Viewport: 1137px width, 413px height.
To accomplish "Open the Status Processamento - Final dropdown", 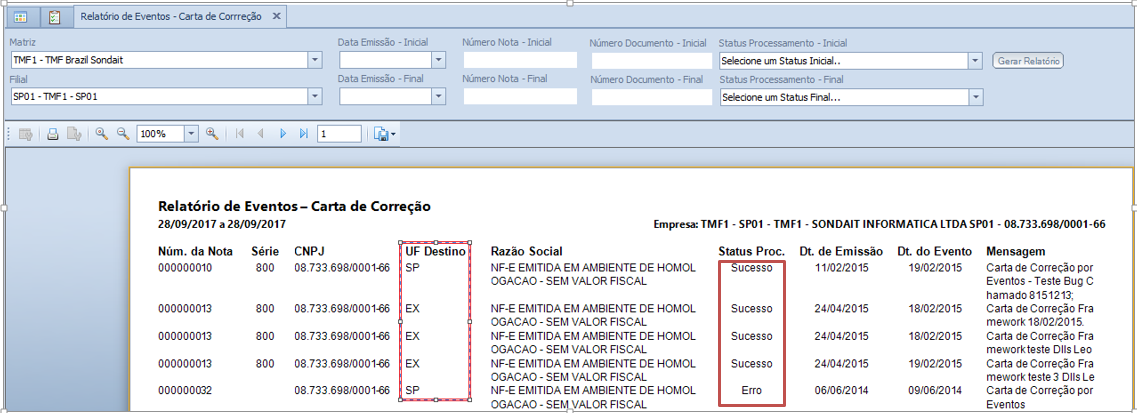I will tap(975, 97).
